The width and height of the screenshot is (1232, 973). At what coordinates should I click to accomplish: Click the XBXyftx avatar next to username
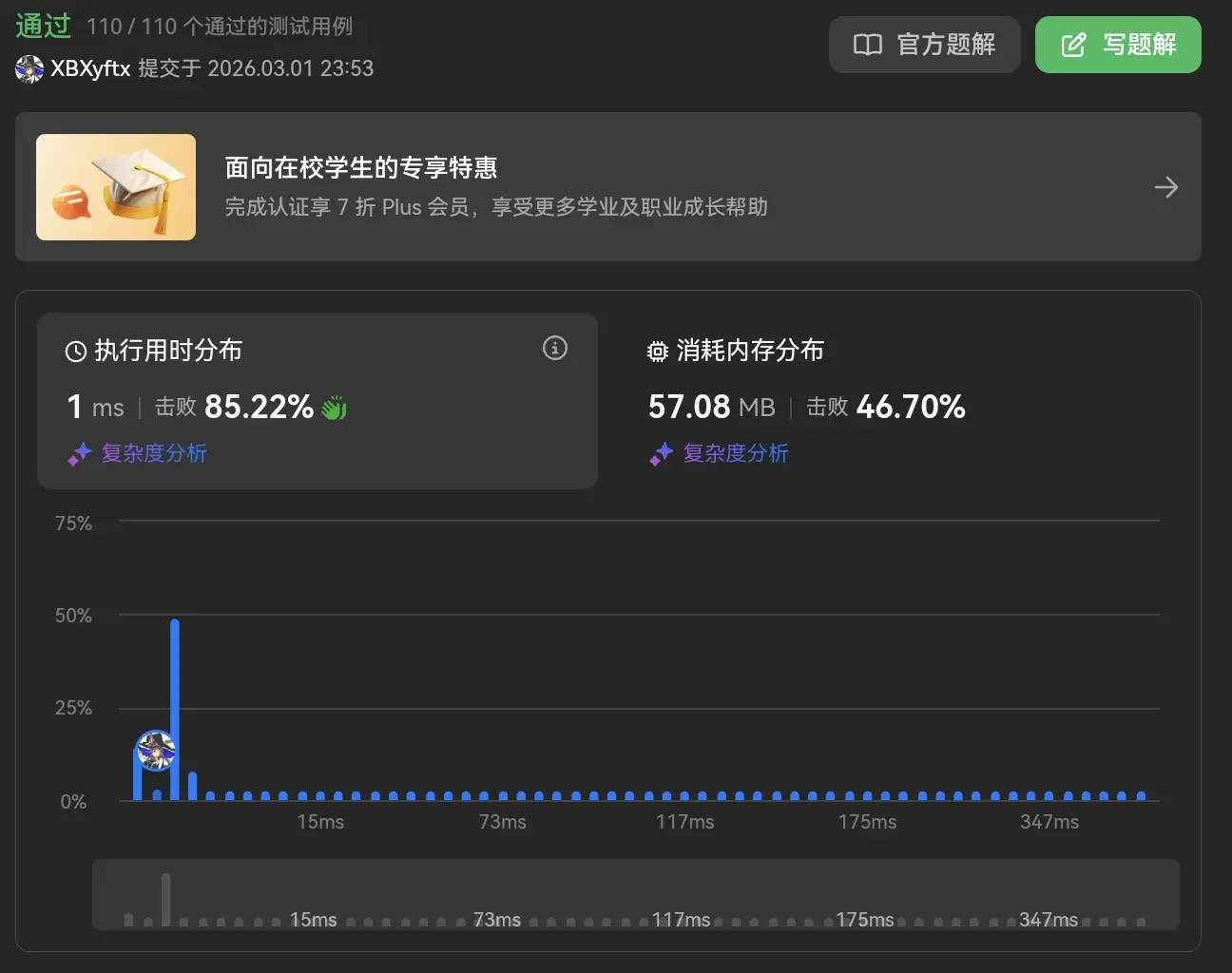coord(29,68)
